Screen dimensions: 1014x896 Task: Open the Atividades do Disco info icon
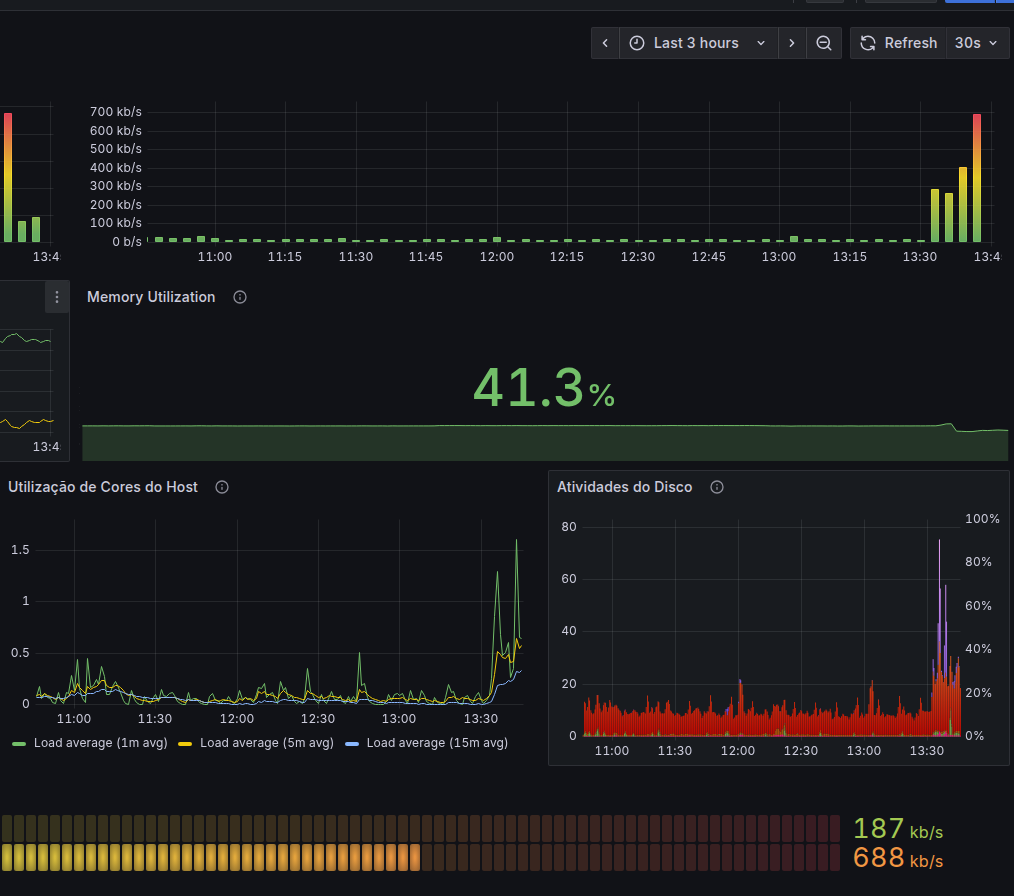(717, 487)
